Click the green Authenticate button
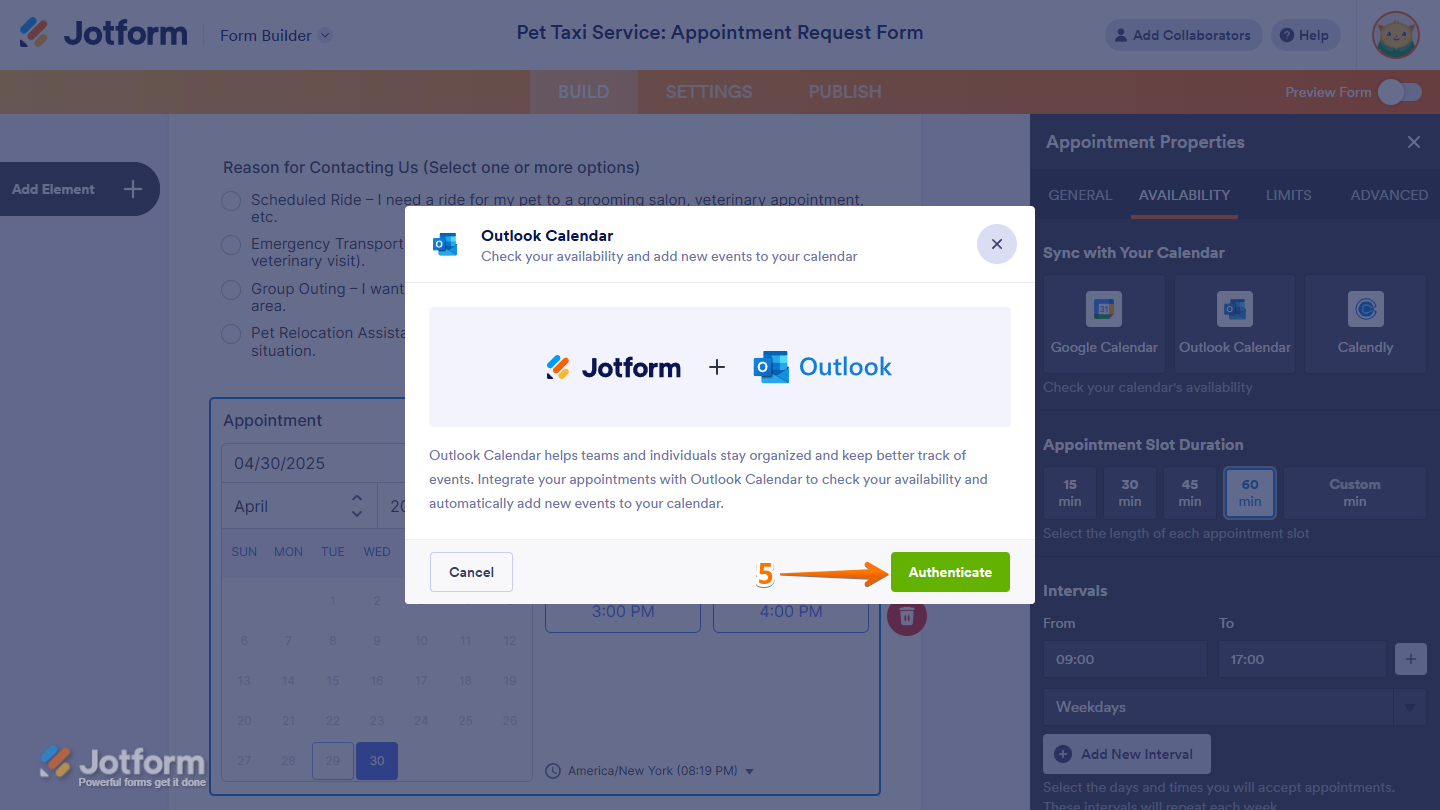 (x=950, y=572)
